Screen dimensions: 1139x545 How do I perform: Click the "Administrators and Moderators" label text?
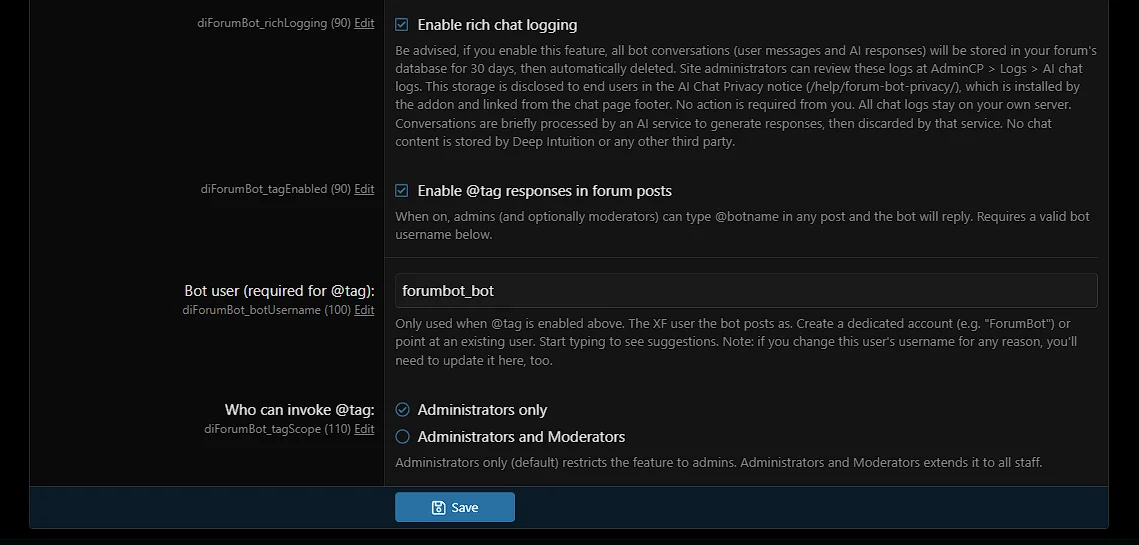tap(521, 437)
